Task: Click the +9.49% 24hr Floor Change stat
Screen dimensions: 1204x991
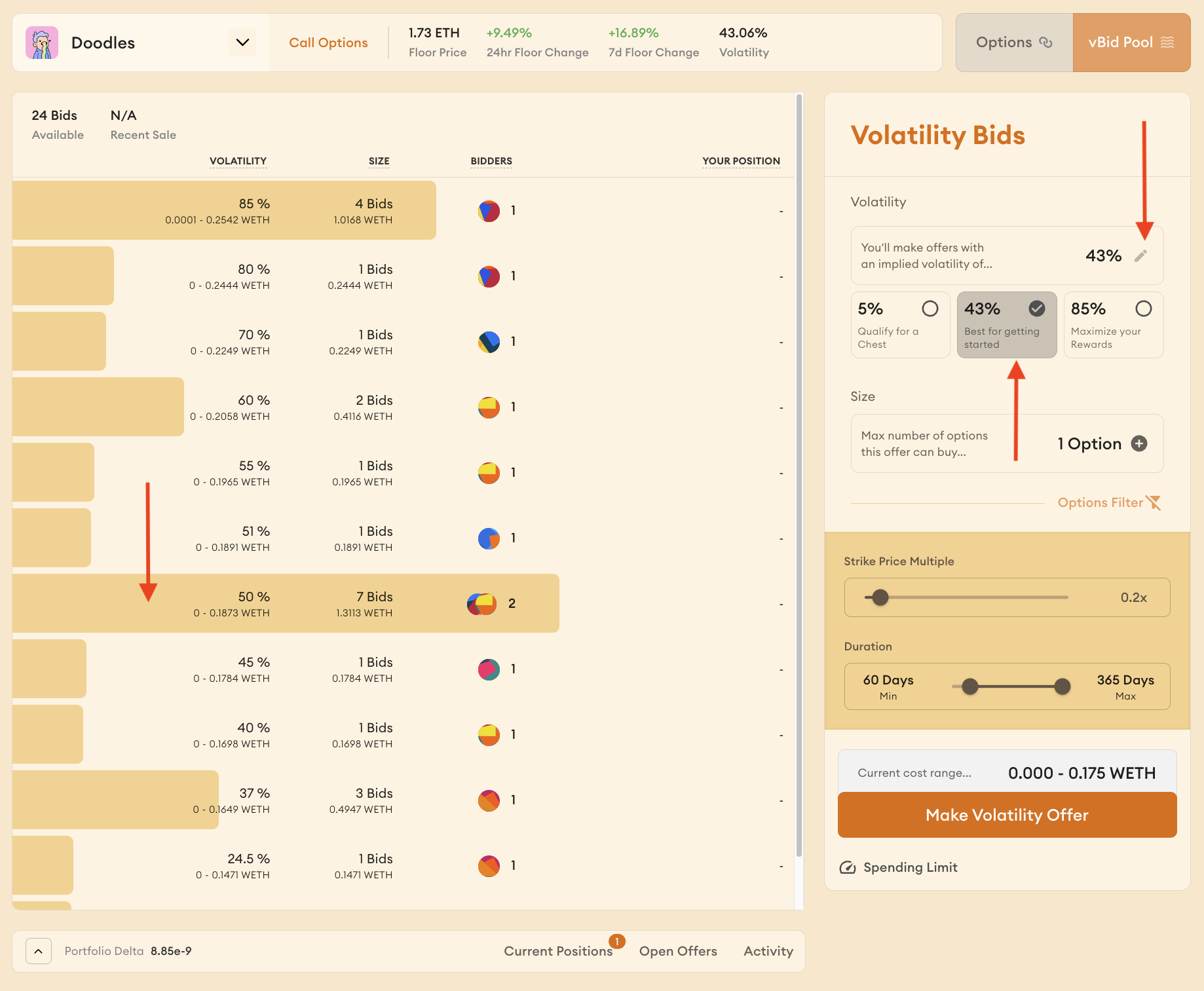Action: (x=537, y=43)
